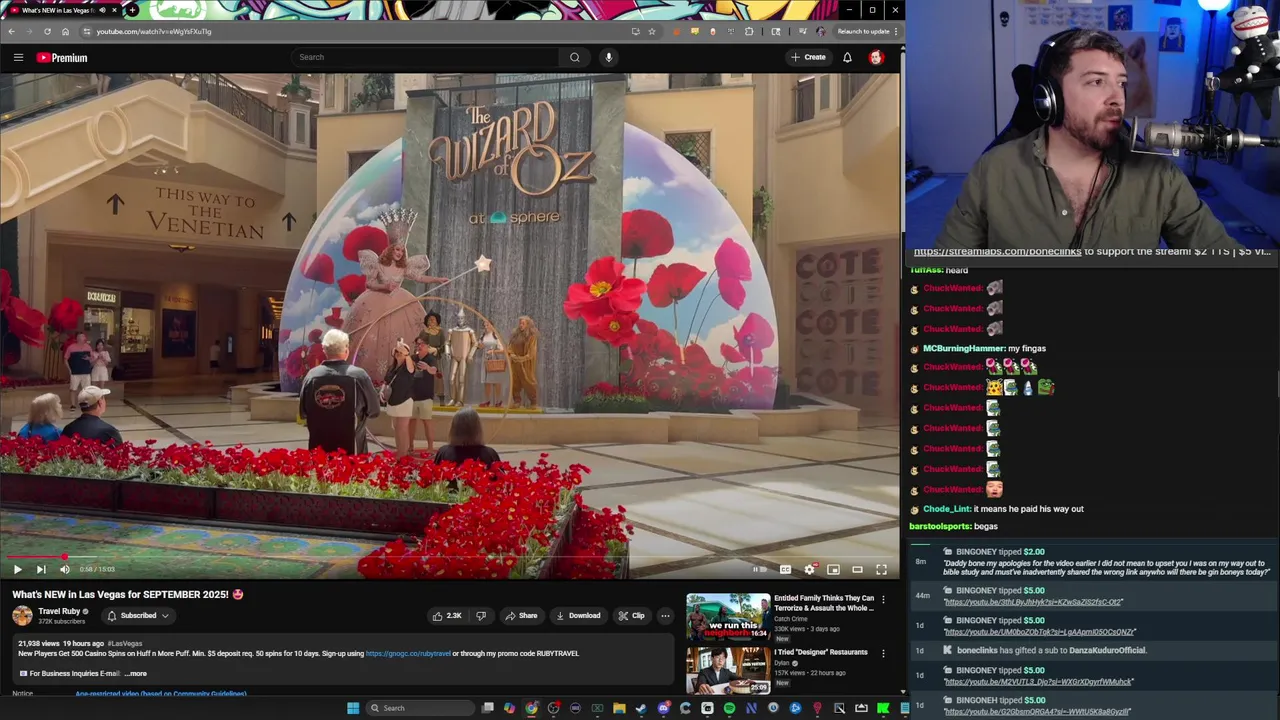Viewport: 1280px width, 720px height.
Task: Open options for Entitled Family video
Action: (883, 600)
